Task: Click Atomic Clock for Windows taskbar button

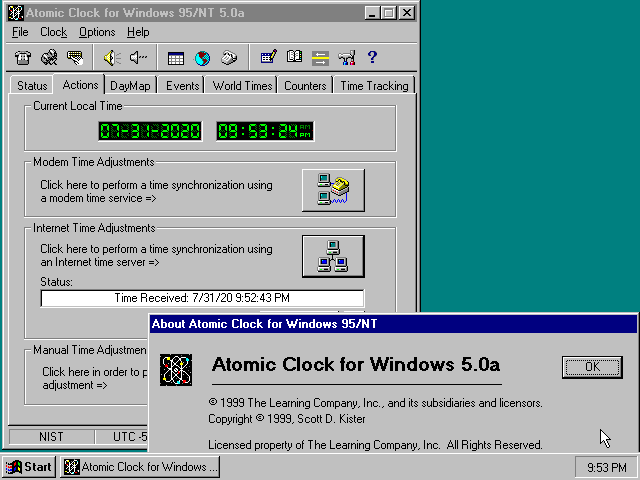Action: point(140,467)
